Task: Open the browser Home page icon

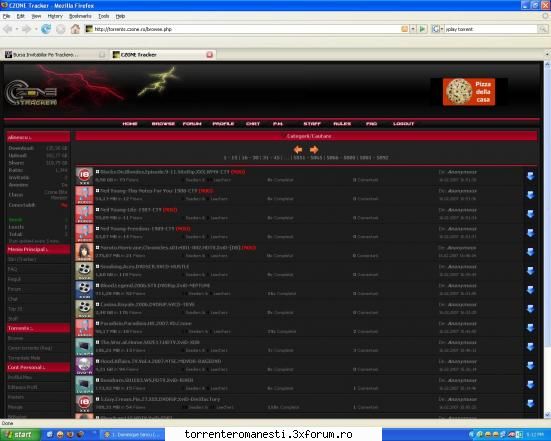Action: 75,29
